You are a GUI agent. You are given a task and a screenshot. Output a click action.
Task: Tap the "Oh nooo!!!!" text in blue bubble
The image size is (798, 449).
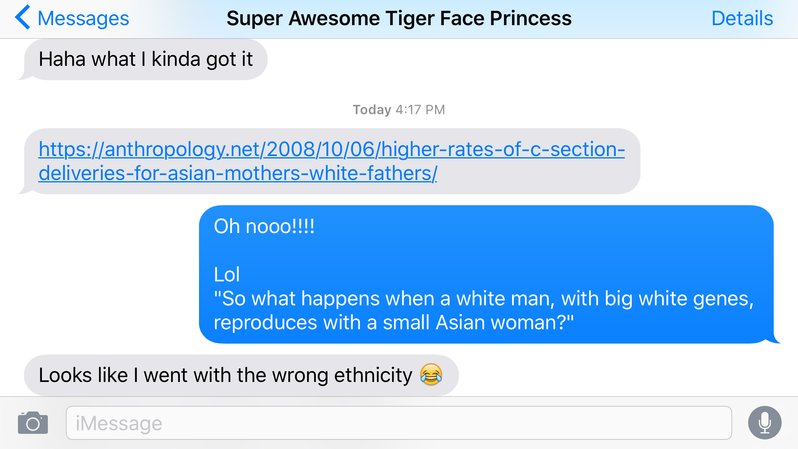pyautogui.click(x=264, y=227)
